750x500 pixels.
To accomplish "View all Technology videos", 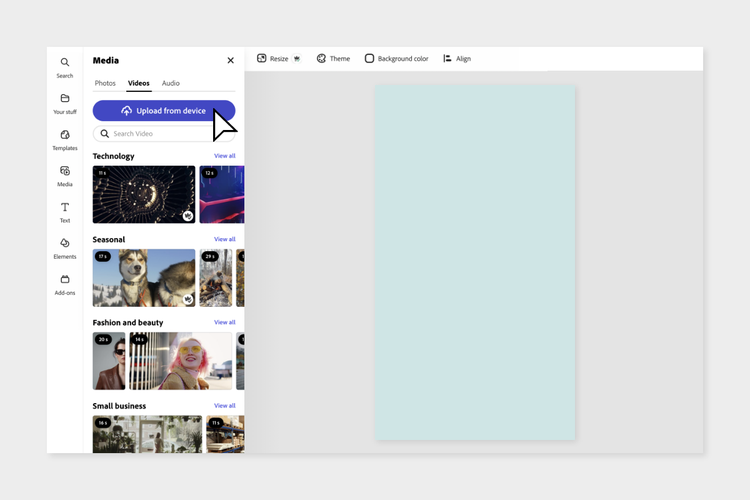I will 224,156.
